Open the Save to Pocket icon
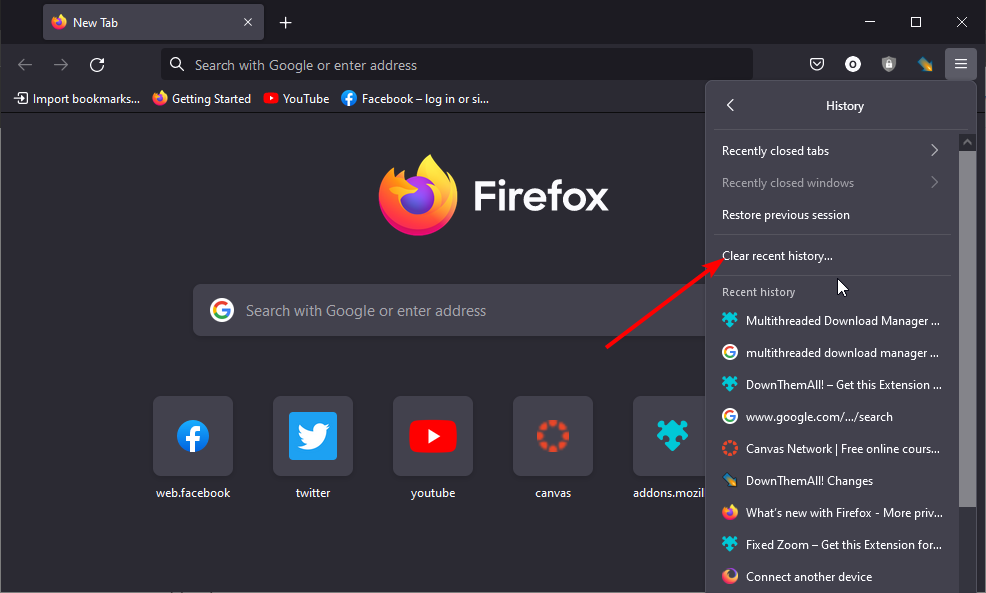Image resolution: width=986 pixels, height=593 pixels. tap(817, 64)
